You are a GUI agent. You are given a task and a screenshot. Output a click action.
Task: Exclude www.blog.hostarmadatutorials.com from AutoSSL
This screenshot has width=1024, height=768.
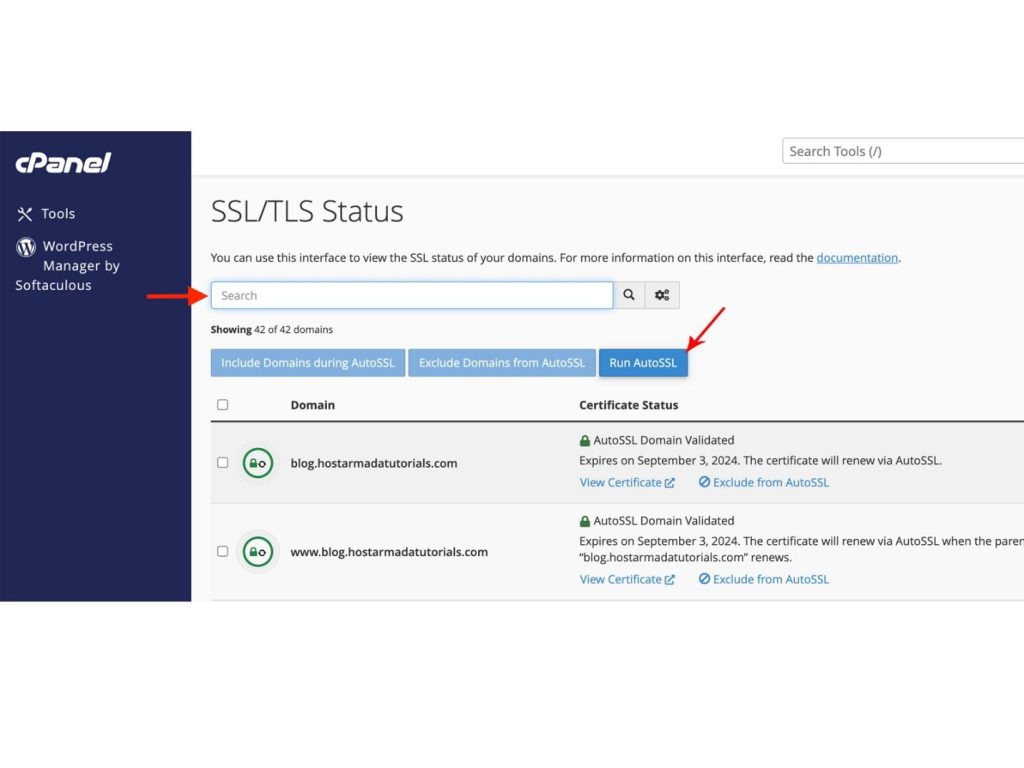click(763, 579)
